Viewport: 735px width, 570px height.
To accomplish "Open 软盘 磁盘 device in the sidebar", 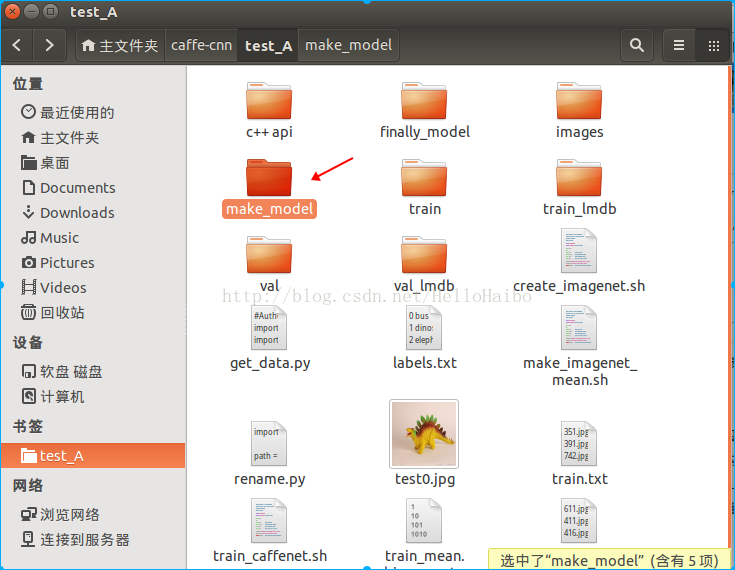I will 94,372.
